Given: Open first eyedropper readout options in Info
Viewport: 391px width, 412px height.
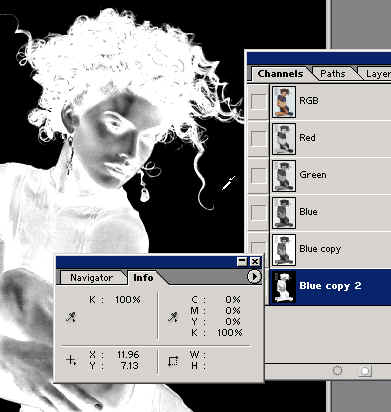Looking at the screenshot, I should tap(71, 317).
